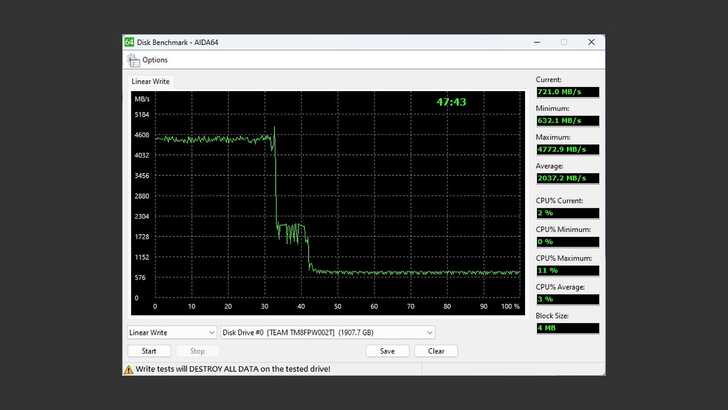Maximize the Disk Benchmark window
This screenshot has width=728, height=410.
click(563, 42)
